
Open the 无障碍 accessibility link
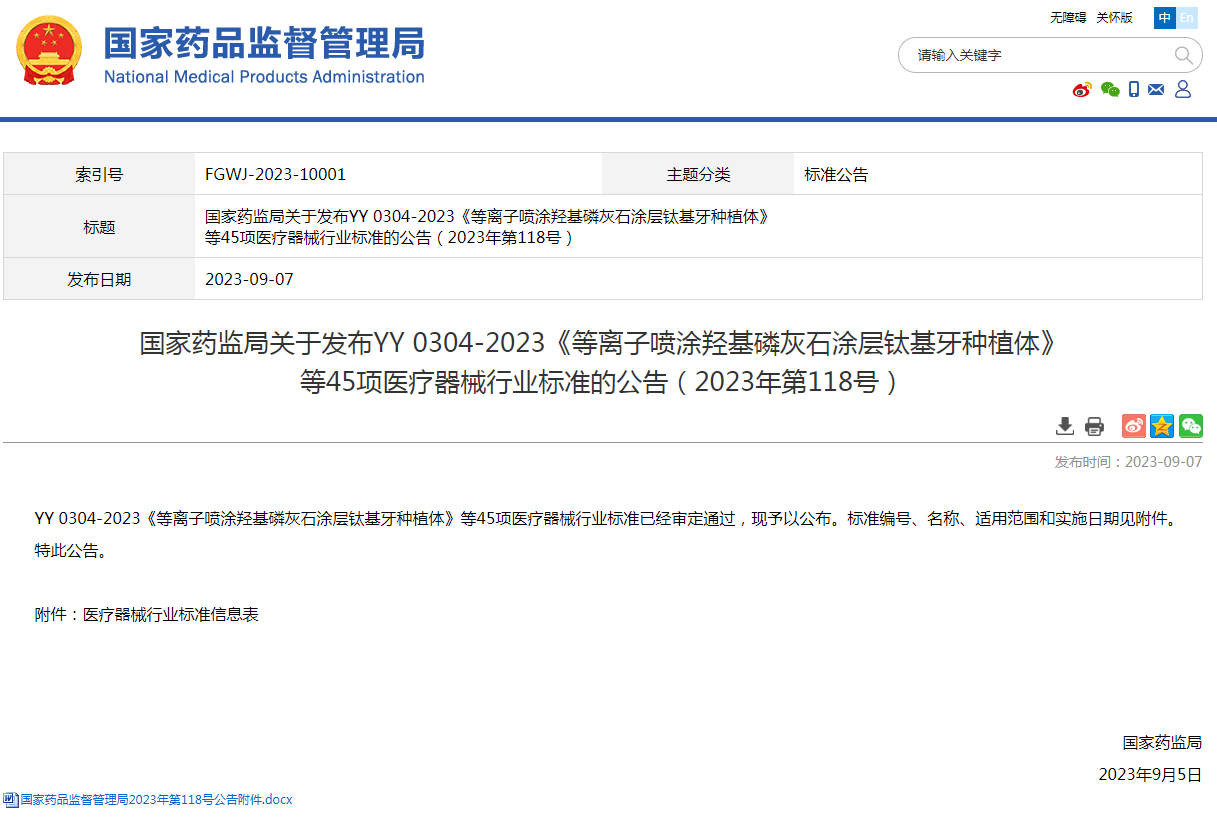(x=1068, y=18)
